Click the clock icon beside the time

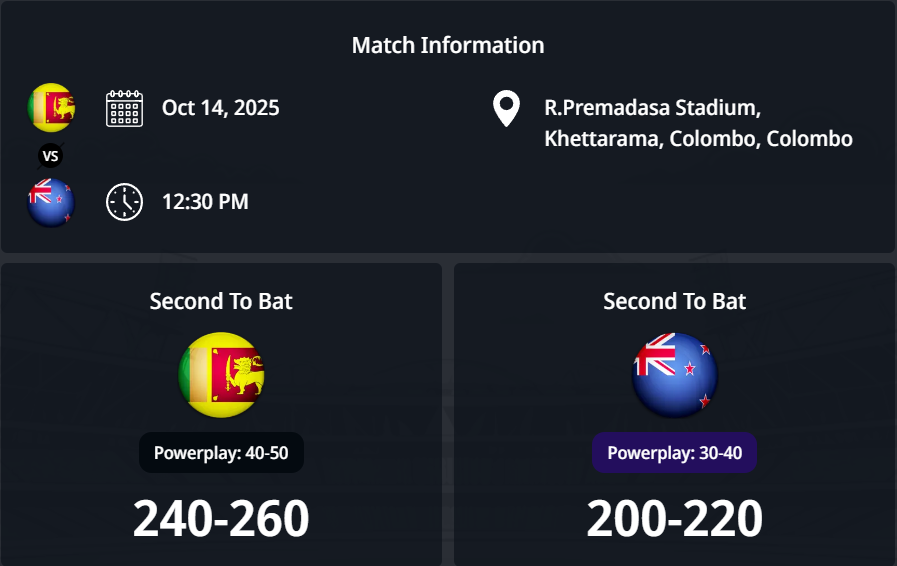[125, 202]
